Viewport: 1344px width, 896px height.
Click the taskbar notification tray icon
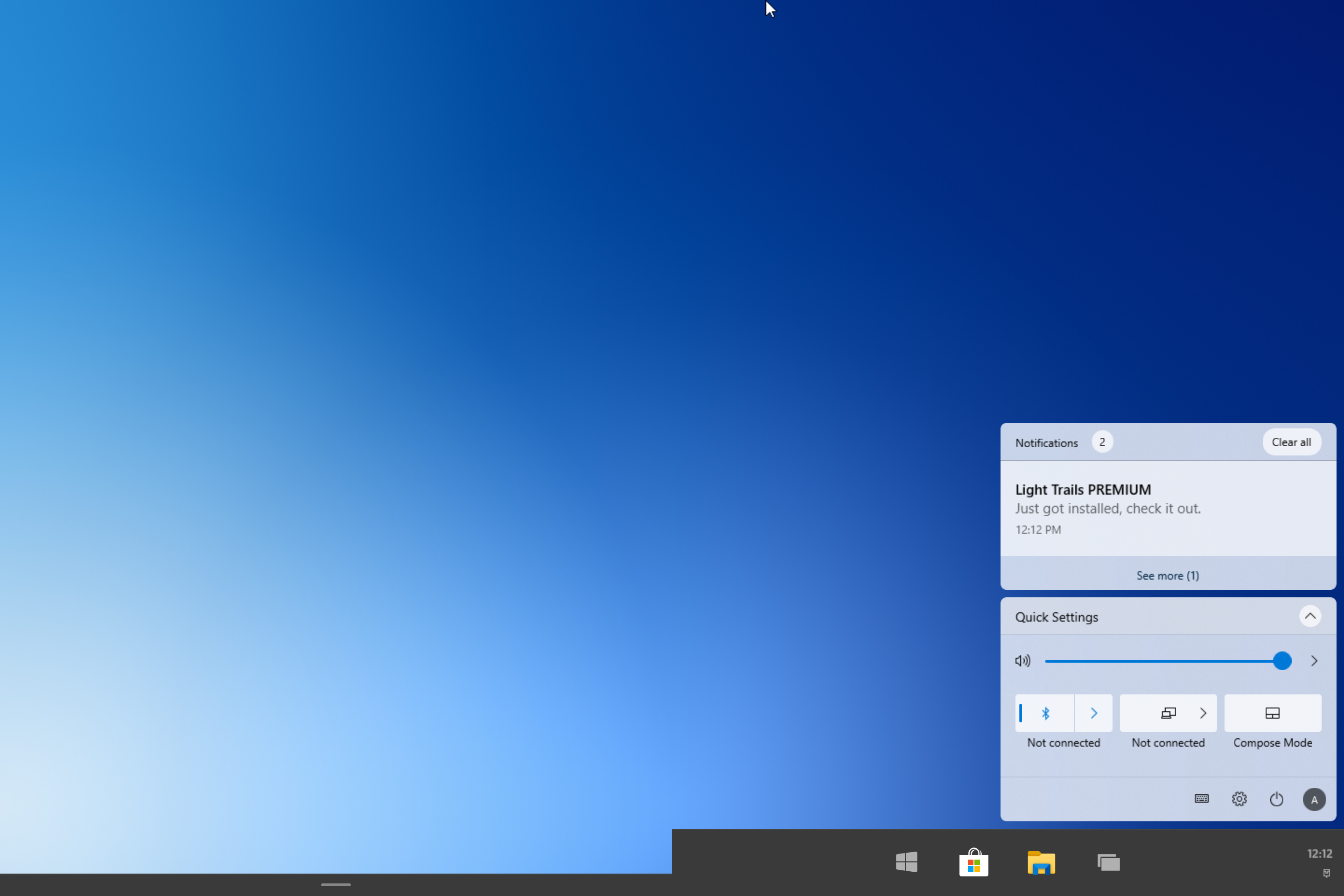tap(1327, 873)
